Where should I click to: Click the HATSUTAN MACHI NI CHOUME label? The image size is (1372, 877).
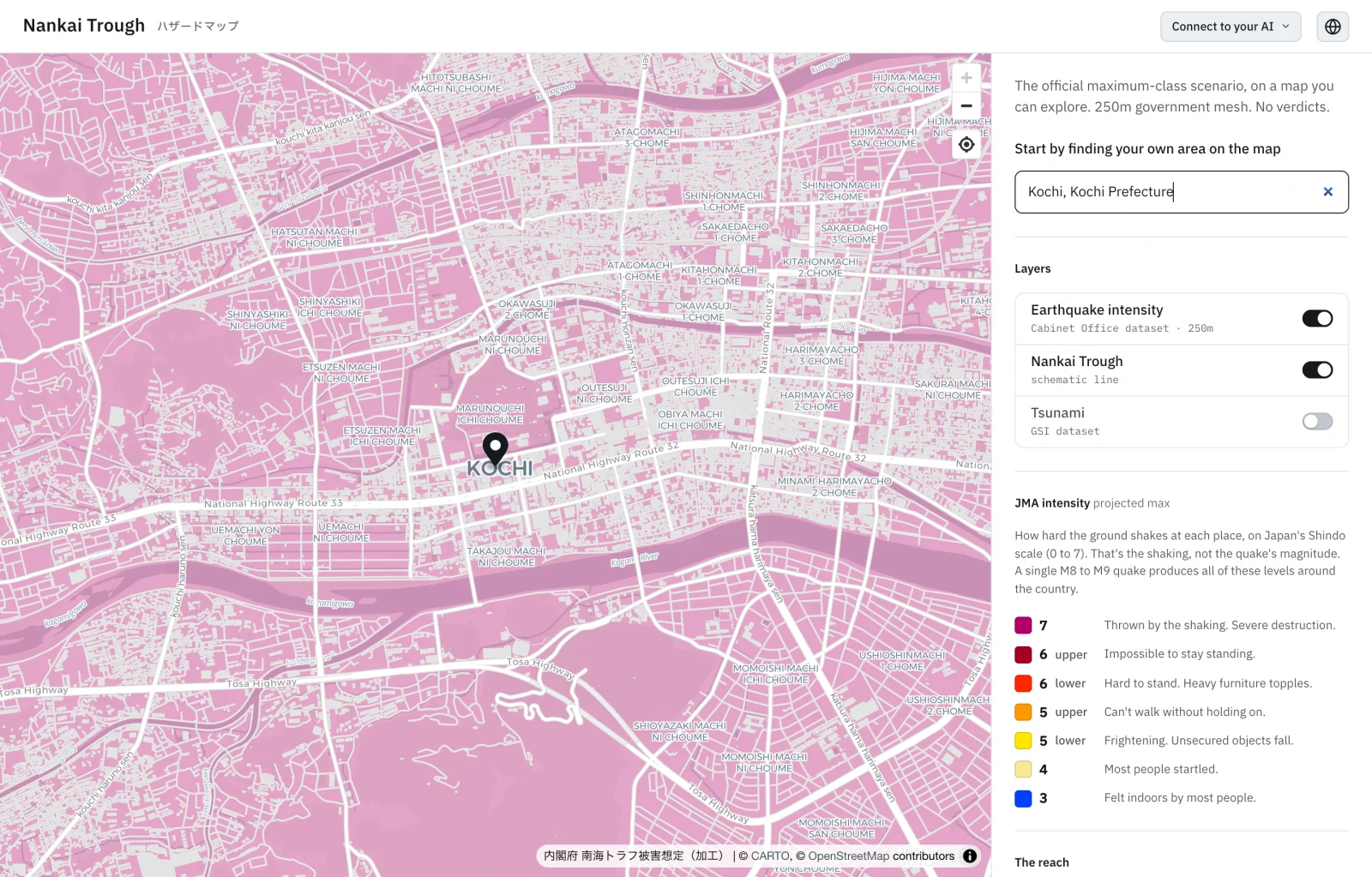coord(315,237)
